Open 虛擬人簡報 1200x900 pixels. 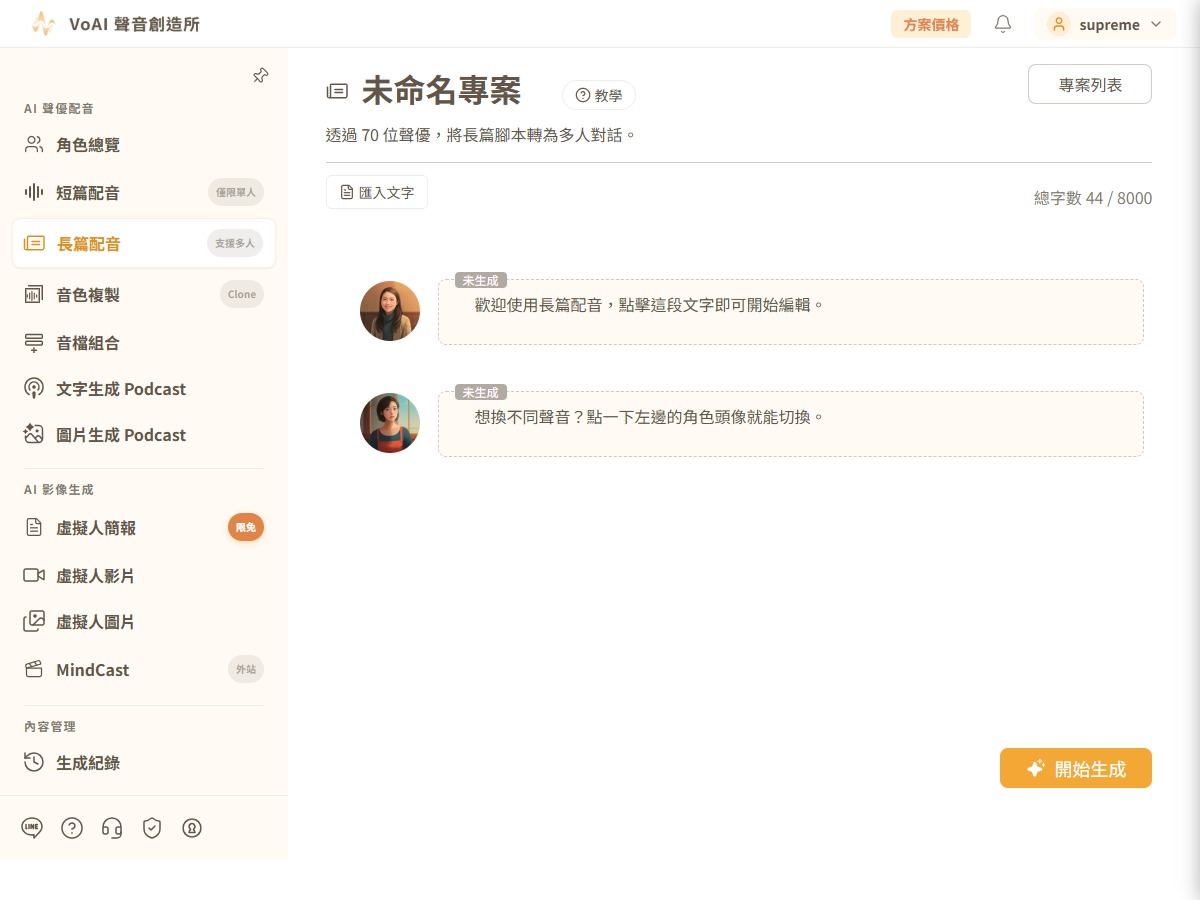(x=144, y=527)
